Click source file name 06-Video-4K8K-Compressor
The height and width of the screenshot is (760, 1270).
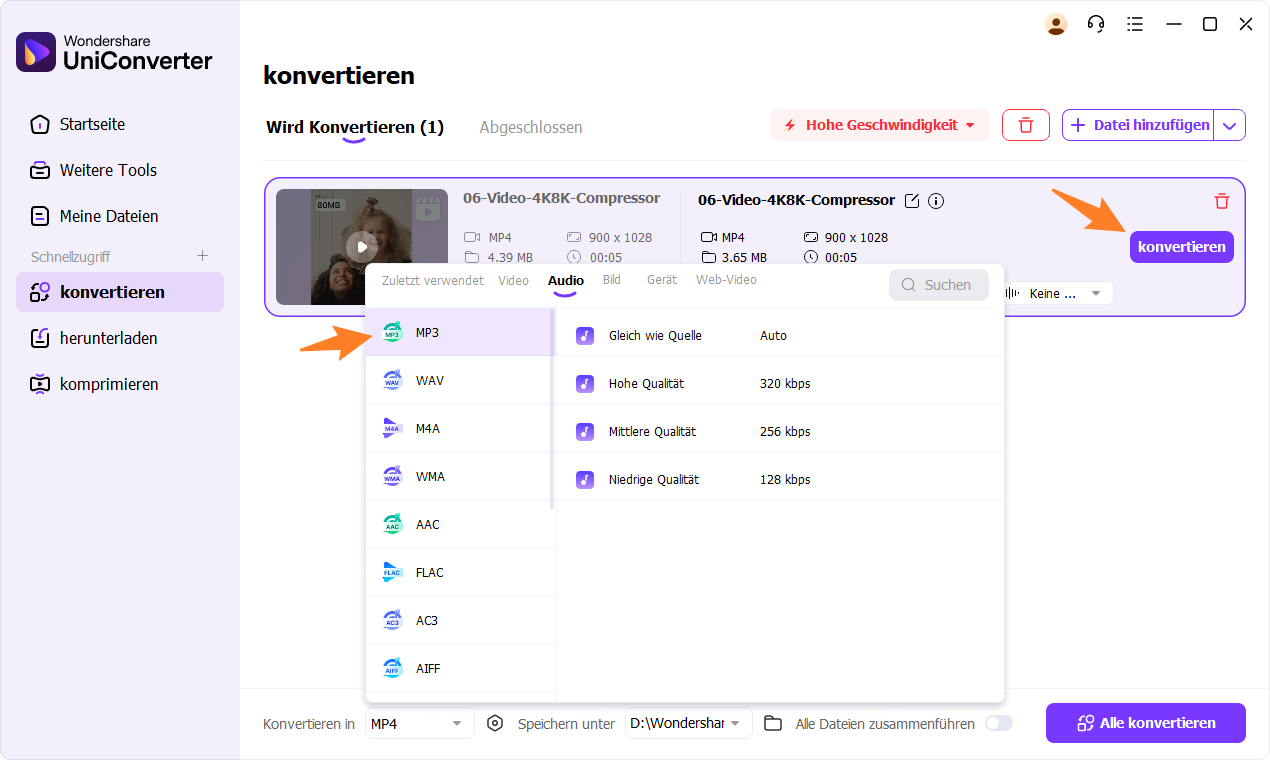click(x=562, y=198)
